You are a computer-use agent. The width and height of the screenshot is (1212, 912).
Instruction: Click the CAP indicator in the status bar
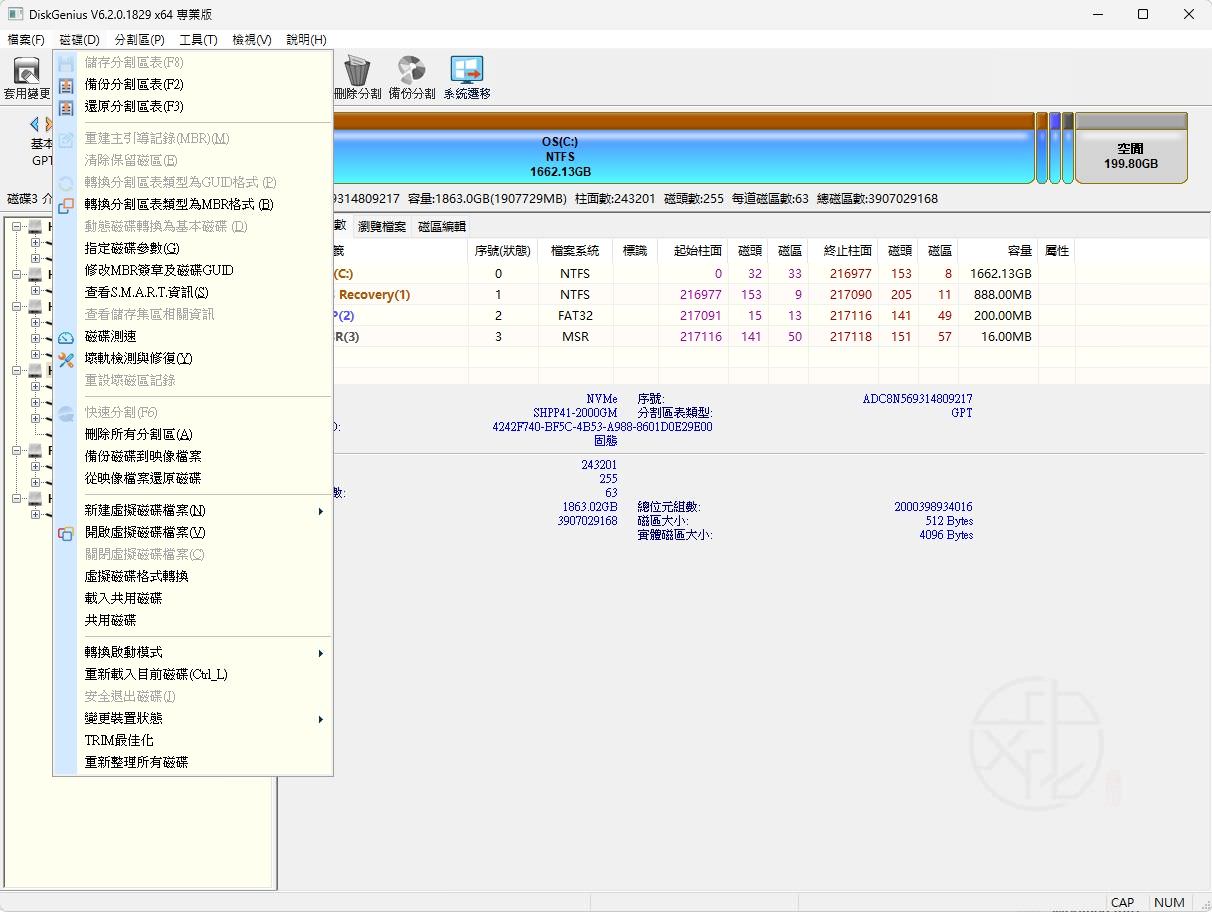[x=1123, y=902]
